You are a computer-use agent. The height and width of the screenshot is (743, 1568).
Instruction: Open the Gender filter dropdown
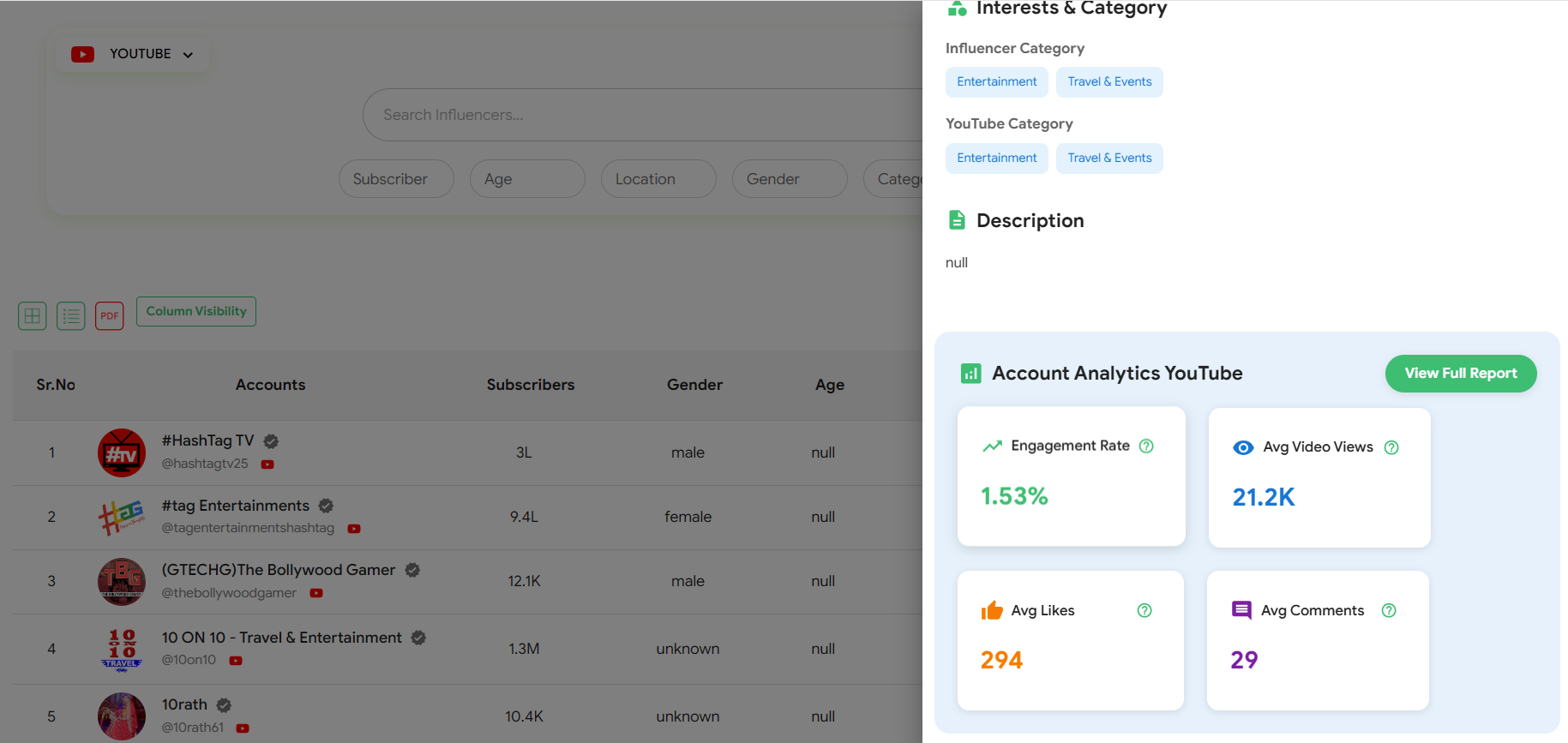790,179
